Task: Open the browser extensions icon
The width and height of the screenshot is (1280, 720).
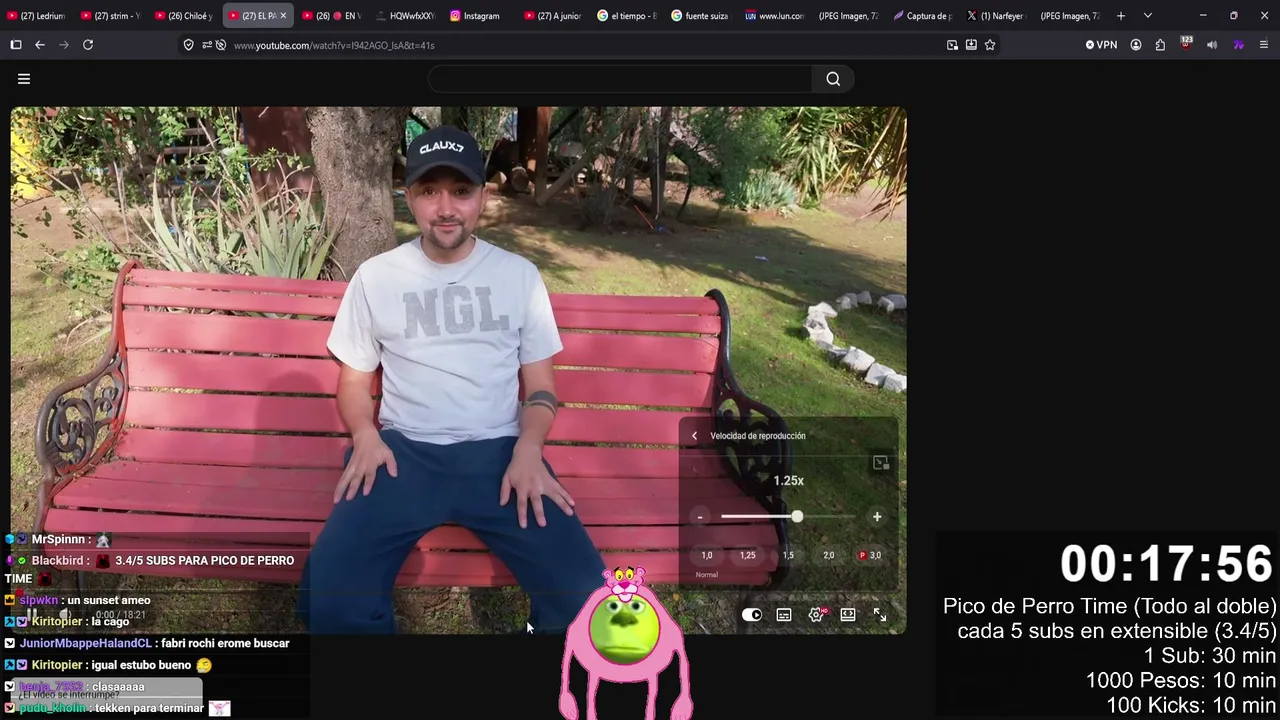Action: (1160, 45)
